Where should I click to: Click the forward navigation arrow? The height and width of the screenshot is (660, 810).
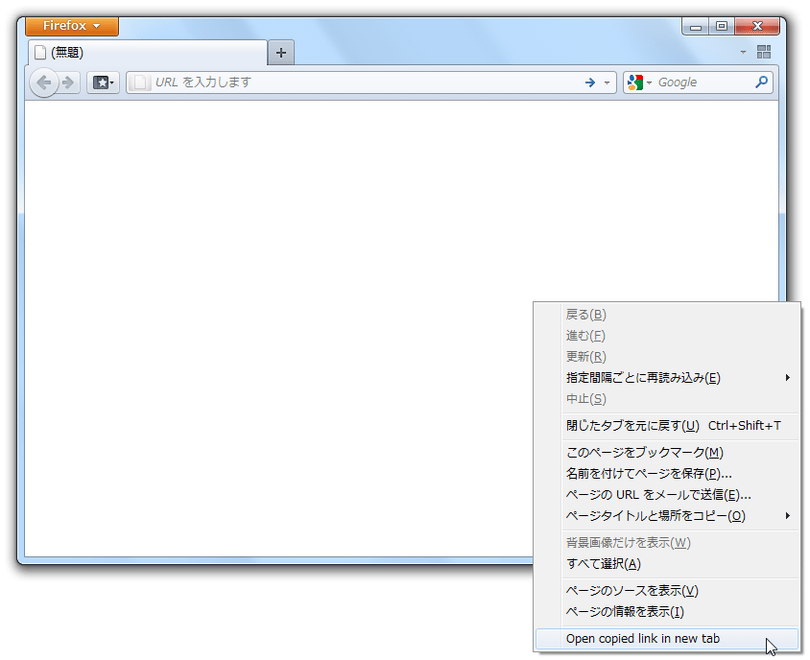(68, 82)
